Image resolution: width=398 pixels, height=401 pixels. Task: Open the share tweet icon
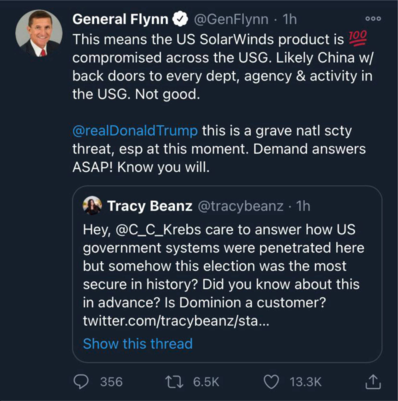coord(373,382)
